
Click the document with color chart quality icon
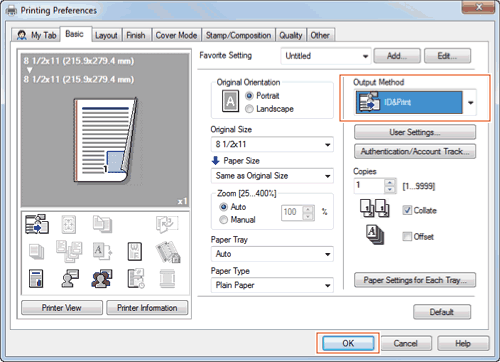coord(36,278)
